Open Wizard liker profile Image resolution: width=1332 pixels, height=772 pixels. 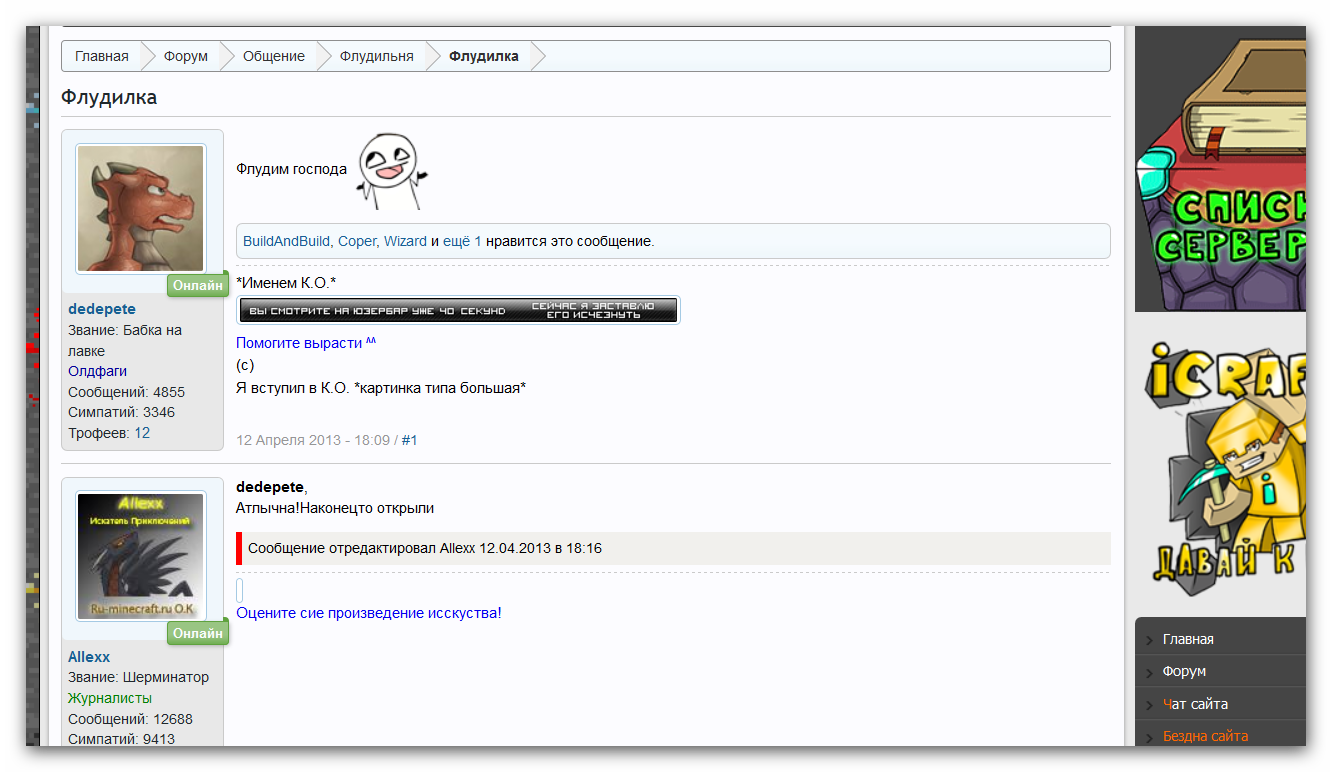tap(405, 241)
